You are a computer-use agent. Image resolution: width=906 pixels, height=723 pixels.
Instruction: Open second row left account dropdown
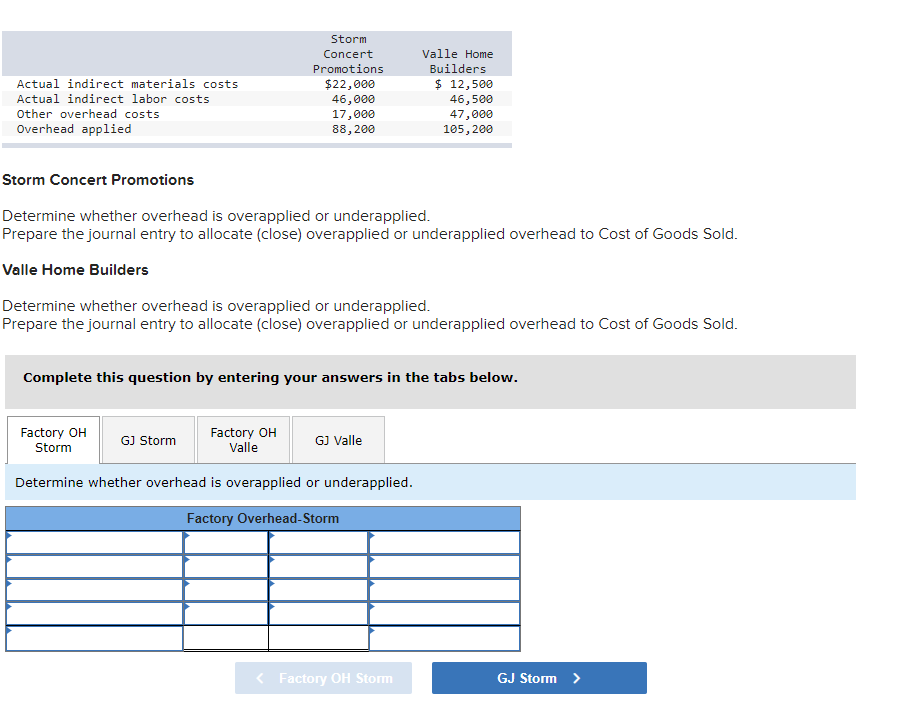tap(95, 566)
